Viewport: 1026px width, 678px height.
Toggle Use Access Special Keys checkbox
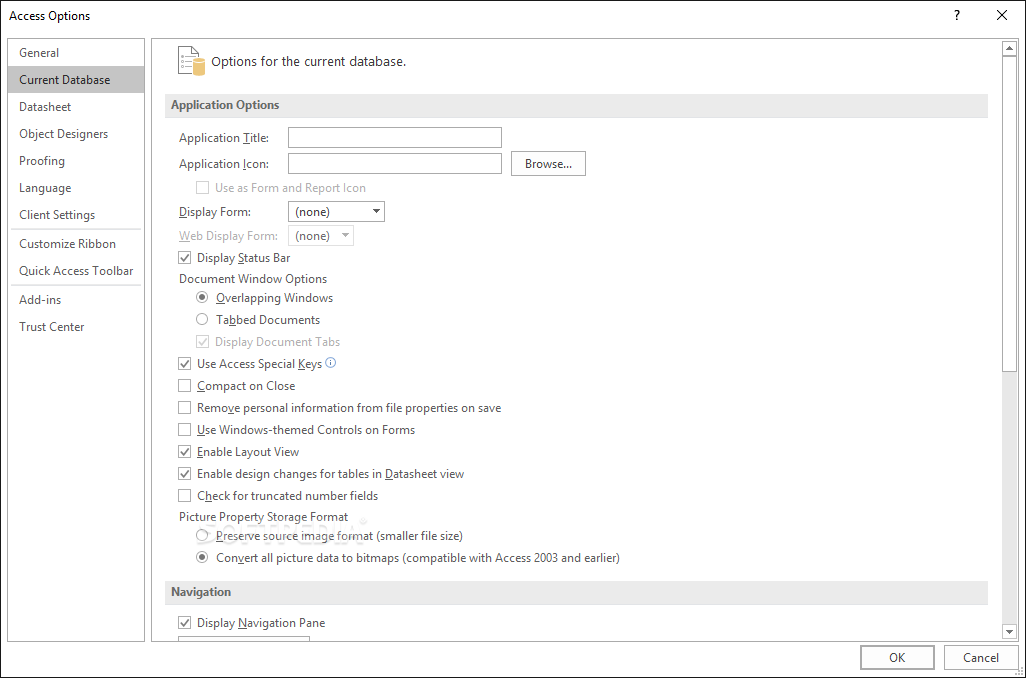185,363
